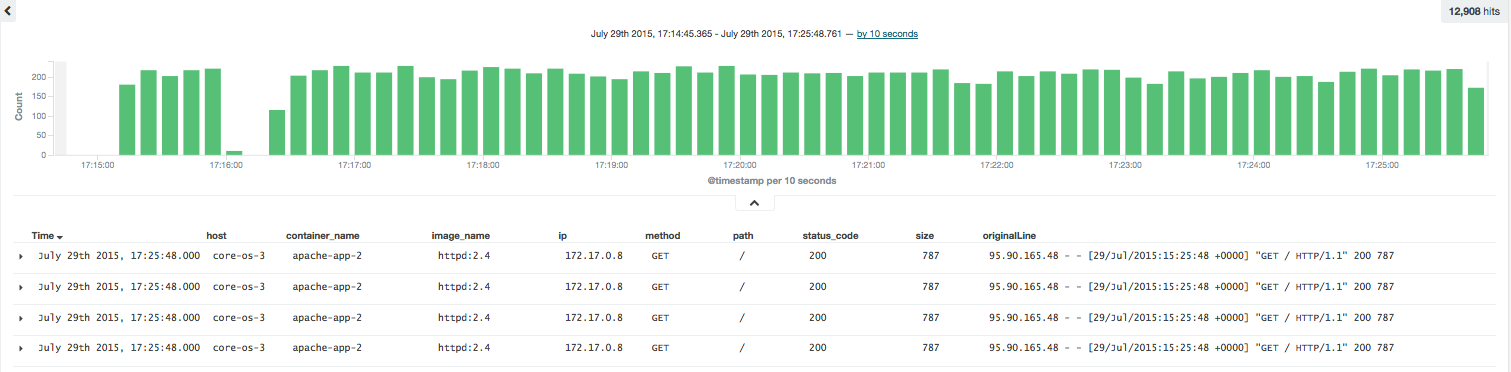The width and height of the screenshot is (1511, 372).
Task: Click the Time column sort arrow
Action: pos(60,237)
